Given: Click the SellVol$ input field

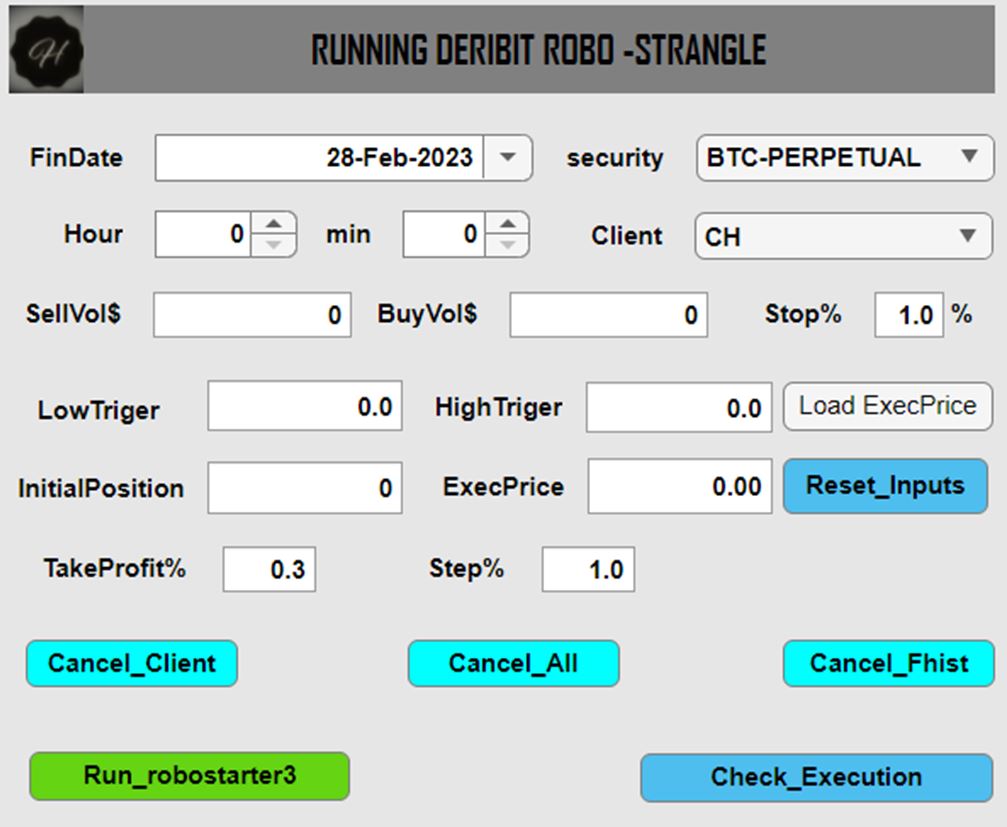Looking at the screenshot, I should (x=252, y=316).
